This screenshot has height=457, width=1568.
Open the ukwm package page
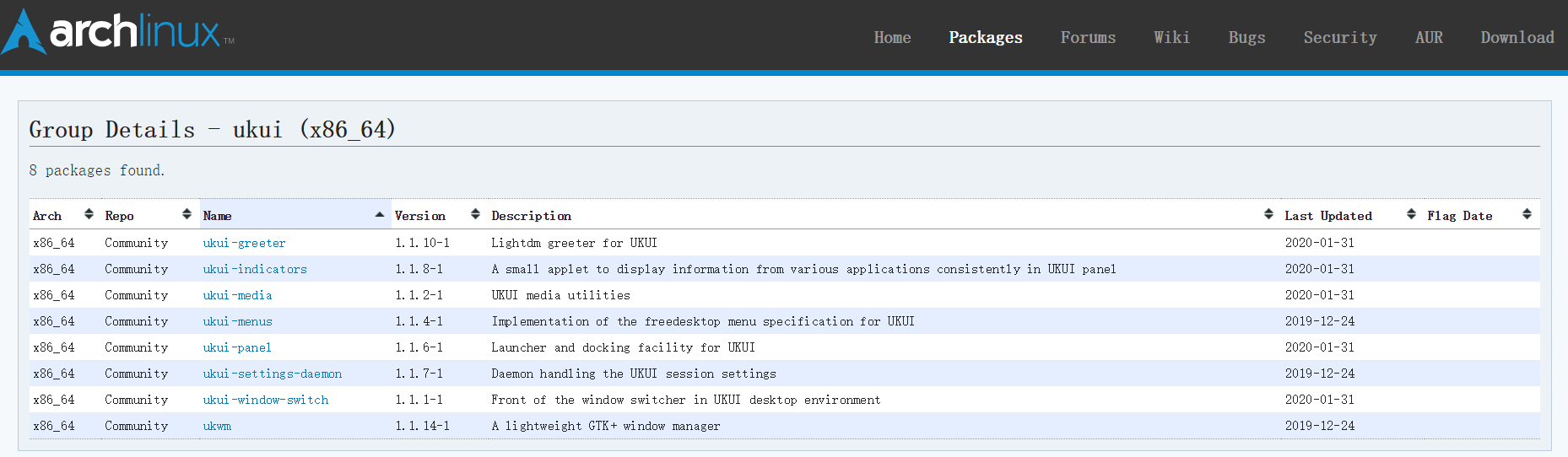[x=217, y=426]
